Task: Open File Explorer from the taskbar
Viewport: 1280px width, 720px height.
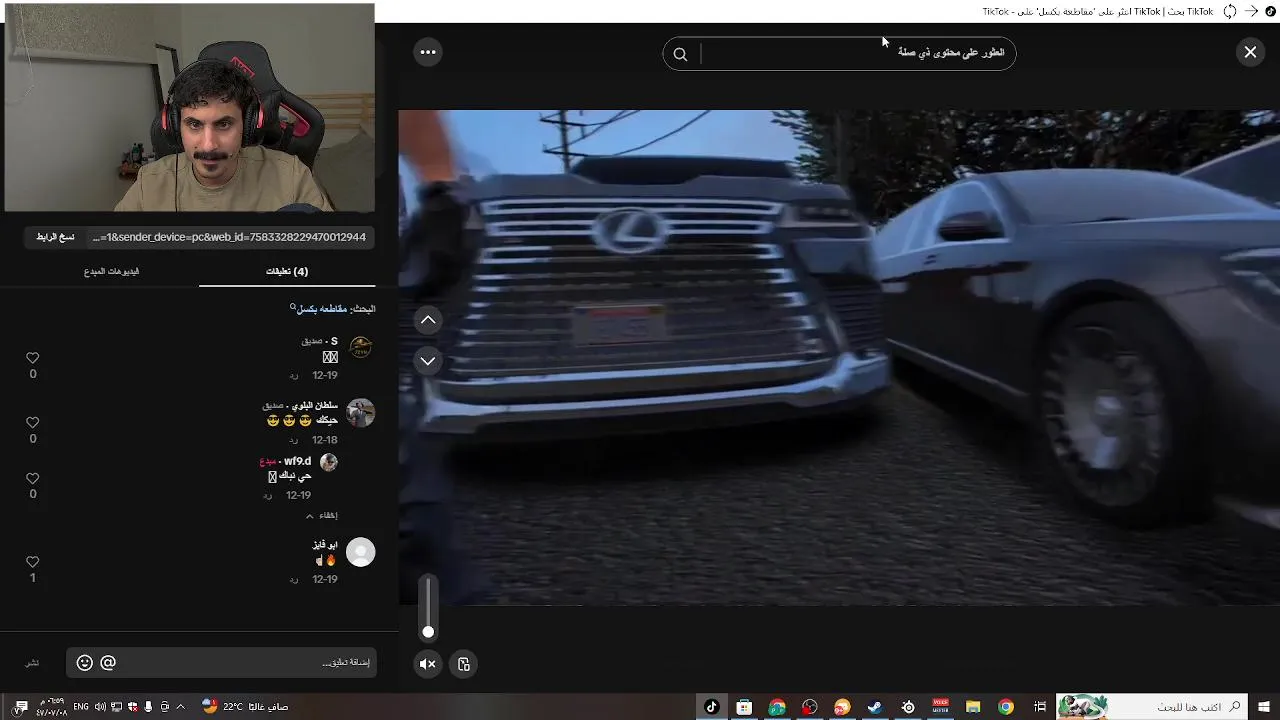Action: tap(973, 707)
